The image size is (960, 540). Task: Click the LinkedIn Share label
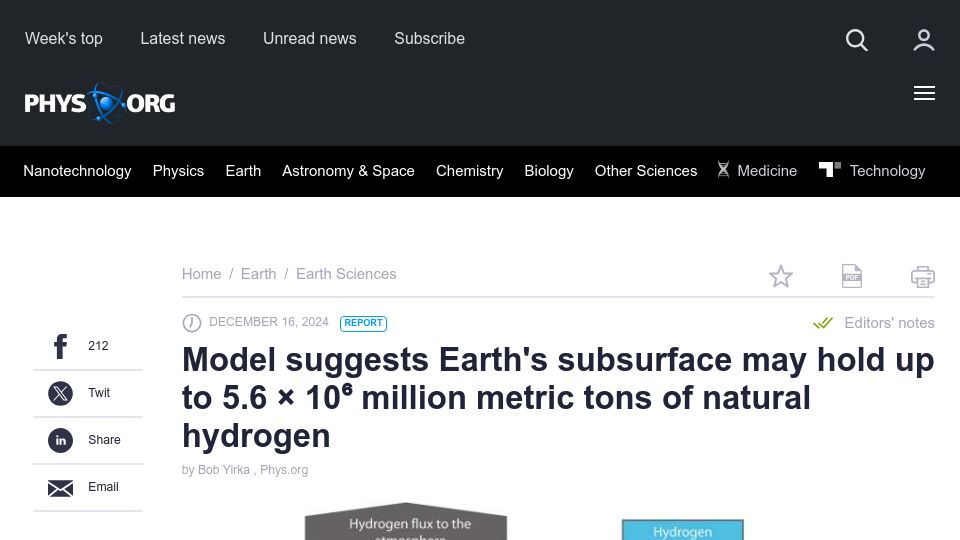pyautogui.click(x=104, y=440)
